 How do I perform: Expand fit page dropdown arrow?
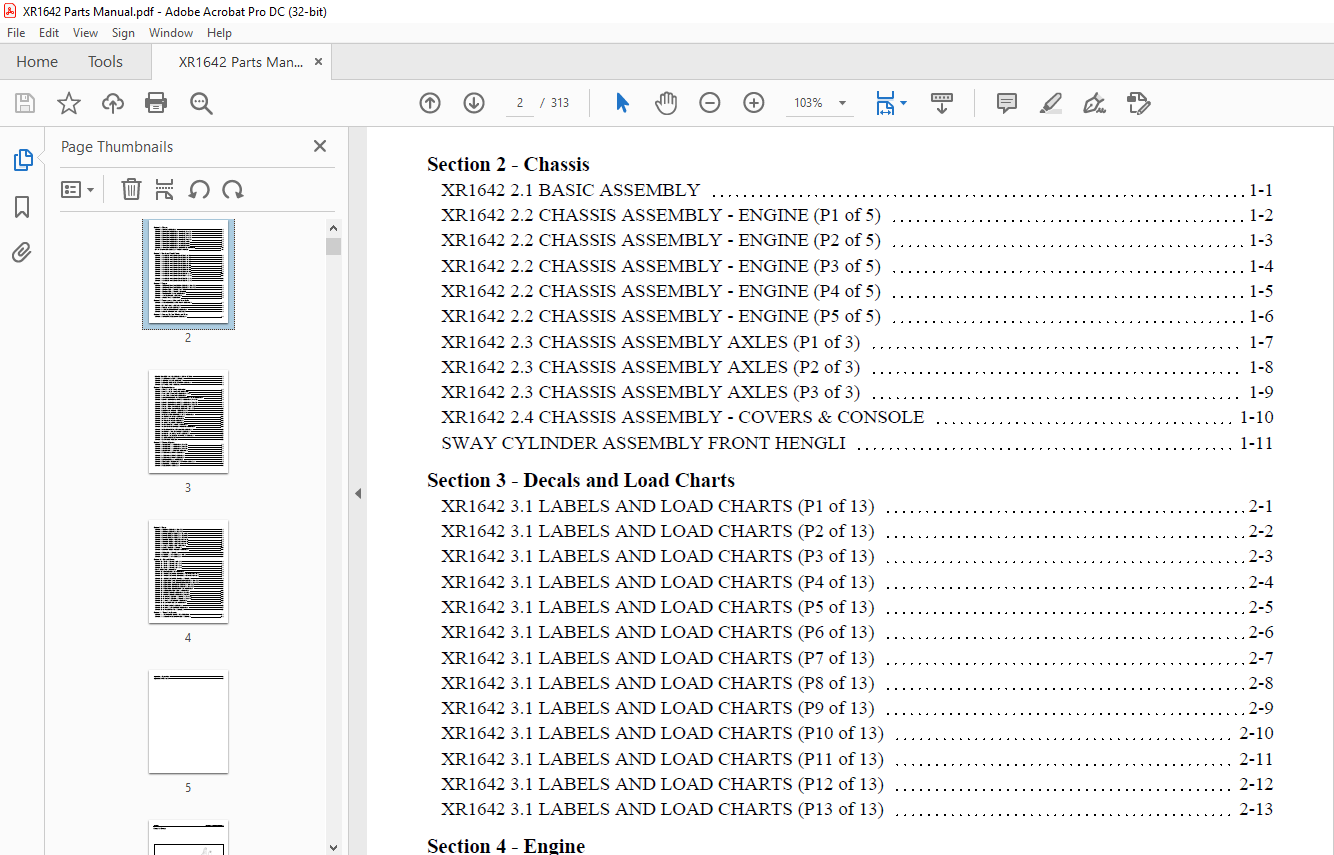[904, 103]
